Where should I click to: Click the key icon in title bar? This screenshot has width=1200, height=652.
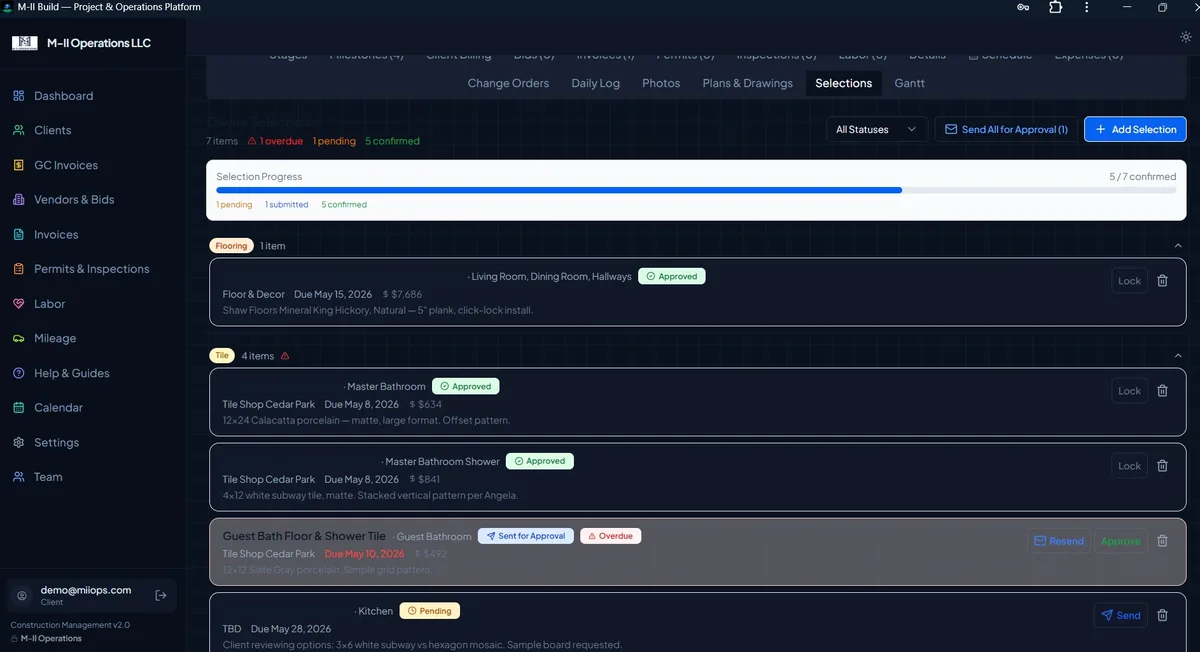(x=1023, y=7)
